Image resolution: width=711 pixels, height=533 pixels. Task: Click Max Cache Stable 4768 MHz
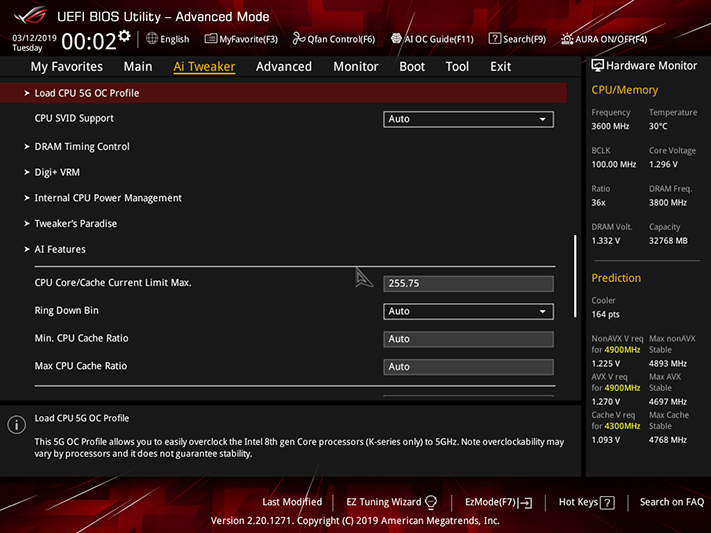(x=667, y=440)
